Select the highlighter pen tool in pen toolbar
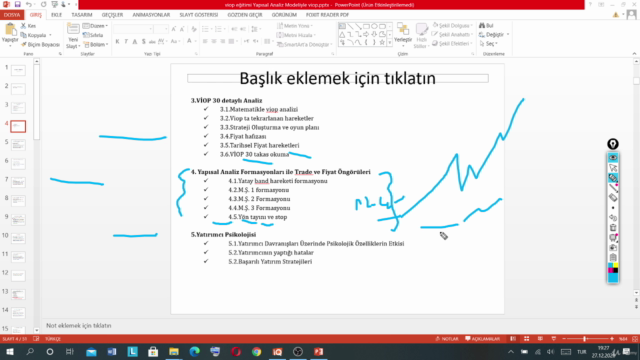Image resolution: width=640 pixels, height=360 pixels. (x=613, y=178)
